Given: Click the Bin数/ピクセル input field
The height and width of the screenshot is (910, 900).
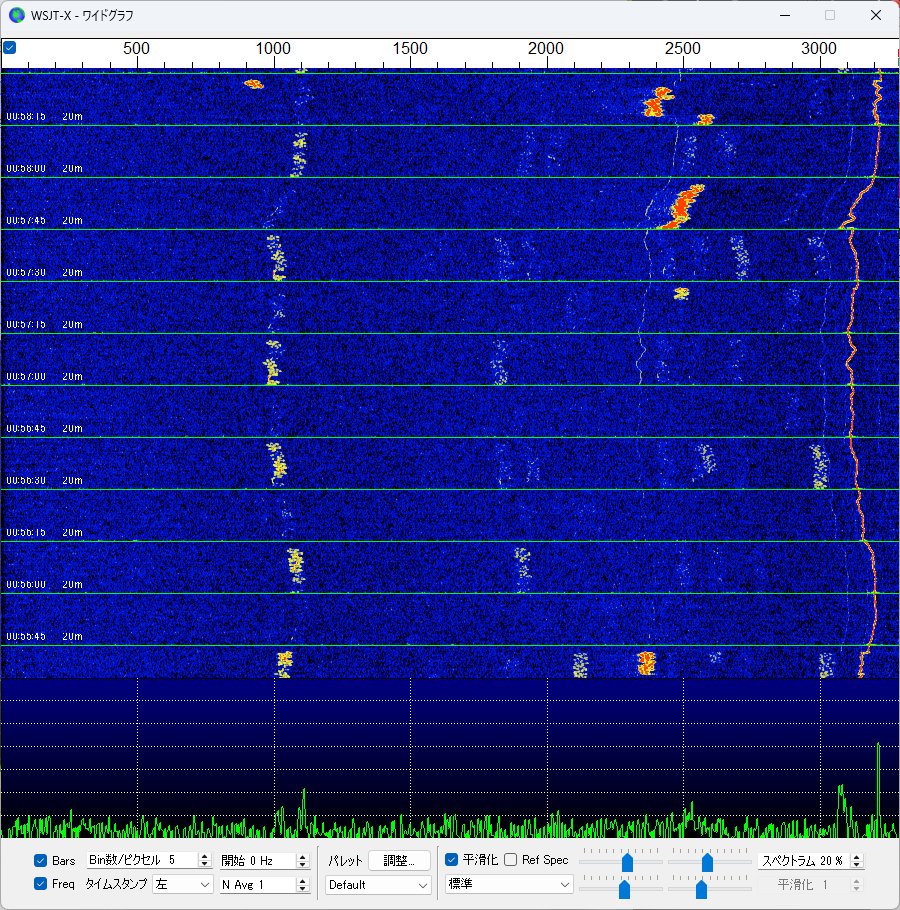Looking at the screenshot, I should pyautogui.click(x=143, y=860).
